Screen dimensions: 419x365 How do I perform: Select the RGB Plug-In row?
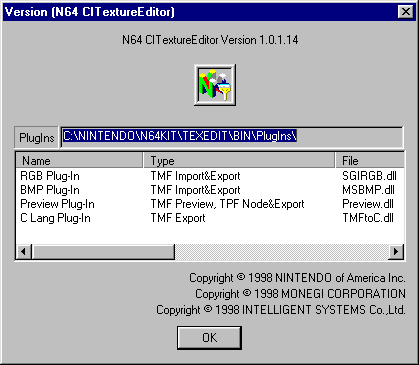(210, 176)
